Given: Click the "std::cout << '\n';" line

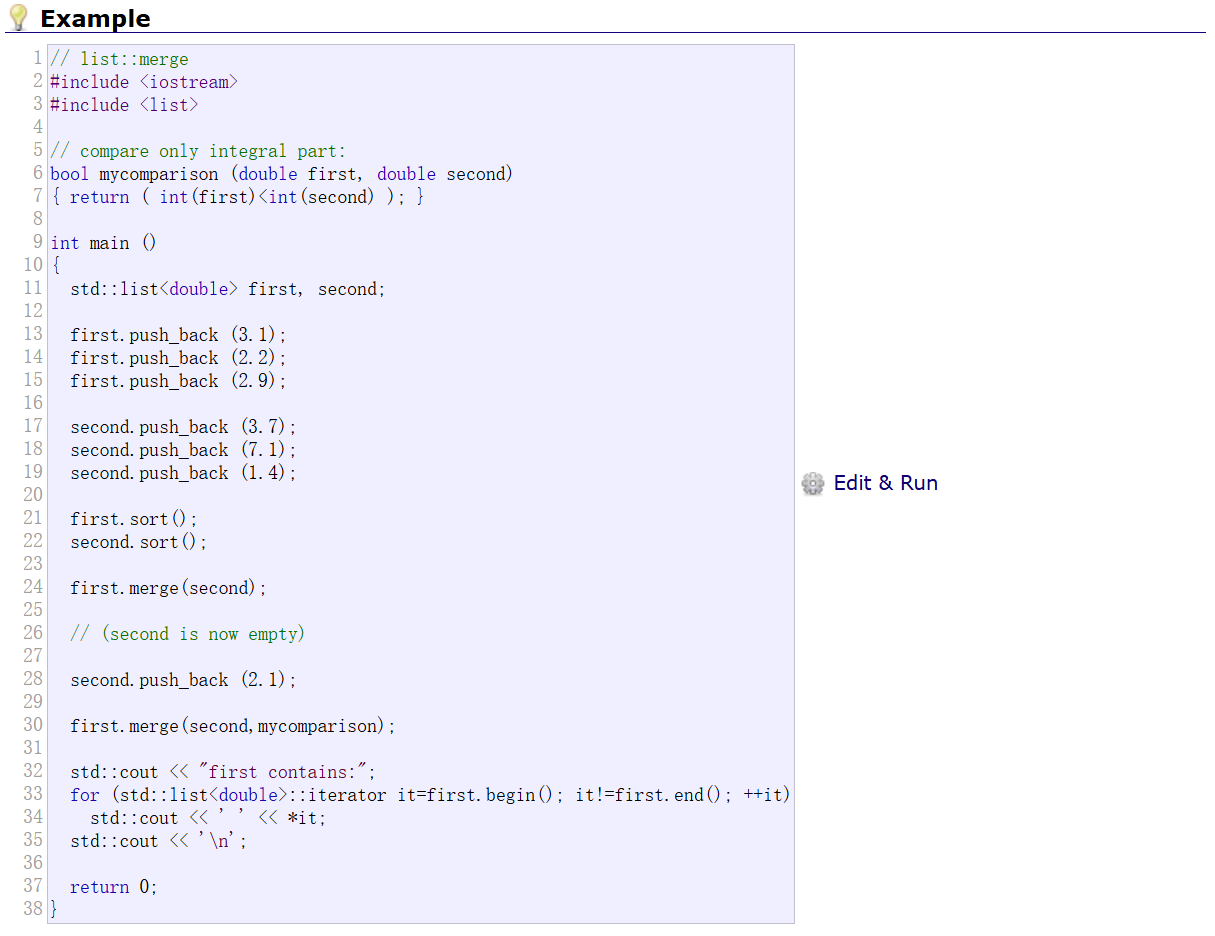Looking at the screenshot, I should 159,841.
